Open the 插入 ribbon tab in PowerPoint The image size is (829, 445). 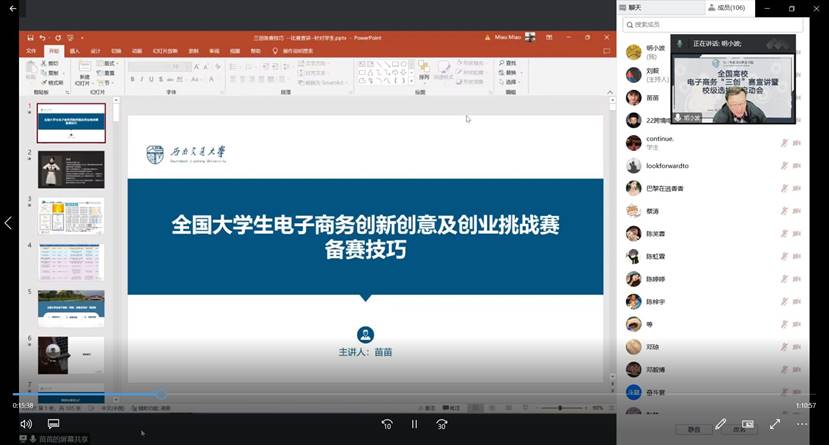74,50
